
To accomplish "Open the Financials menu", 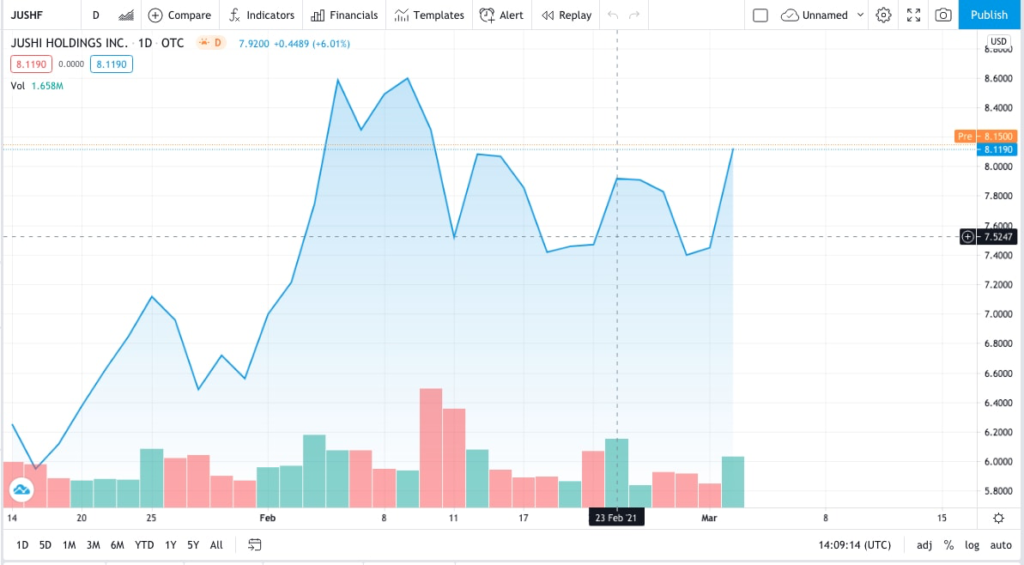I will tap(344, 14).
